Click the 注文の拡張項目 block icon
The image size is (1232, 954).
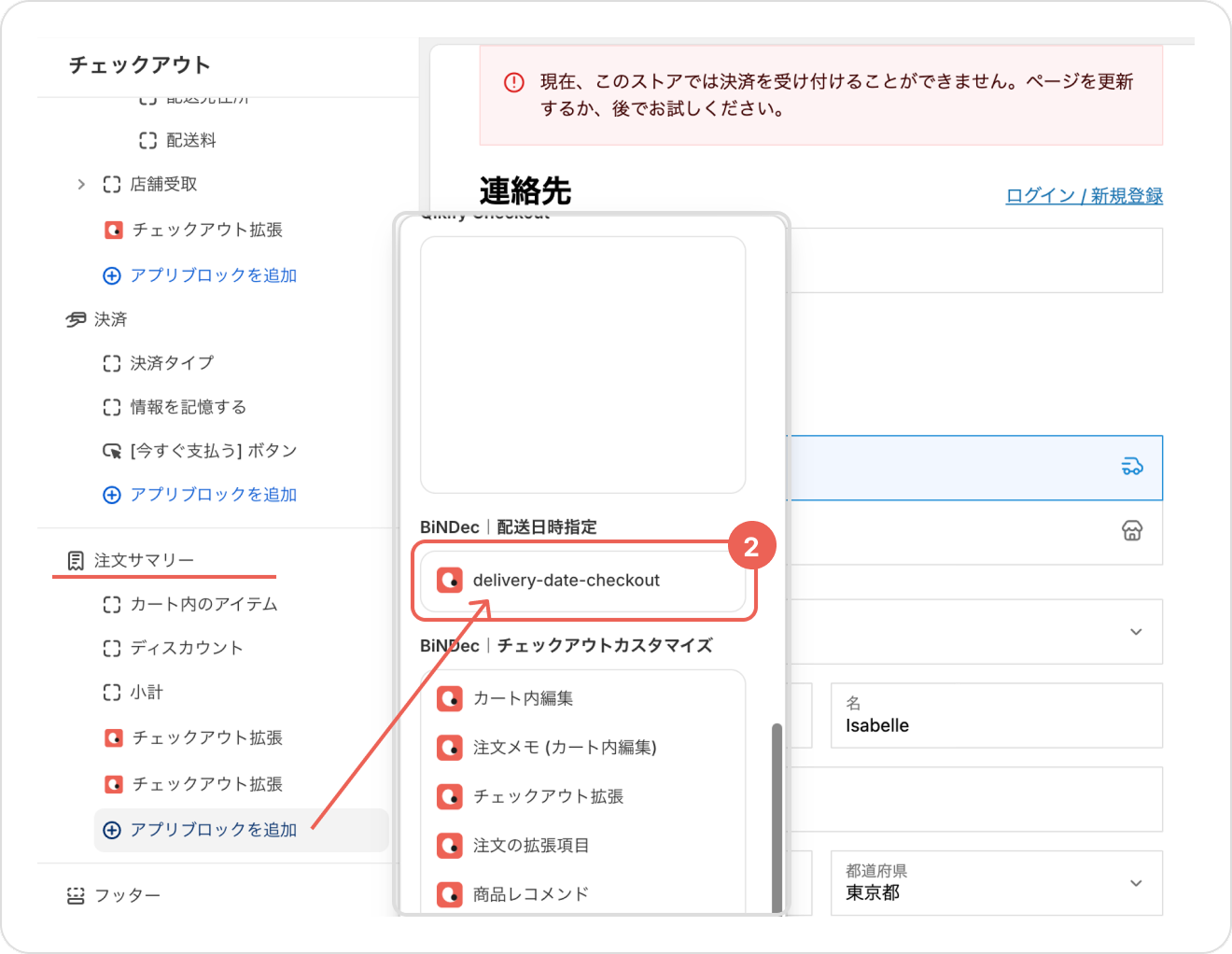tap(450, 846)
